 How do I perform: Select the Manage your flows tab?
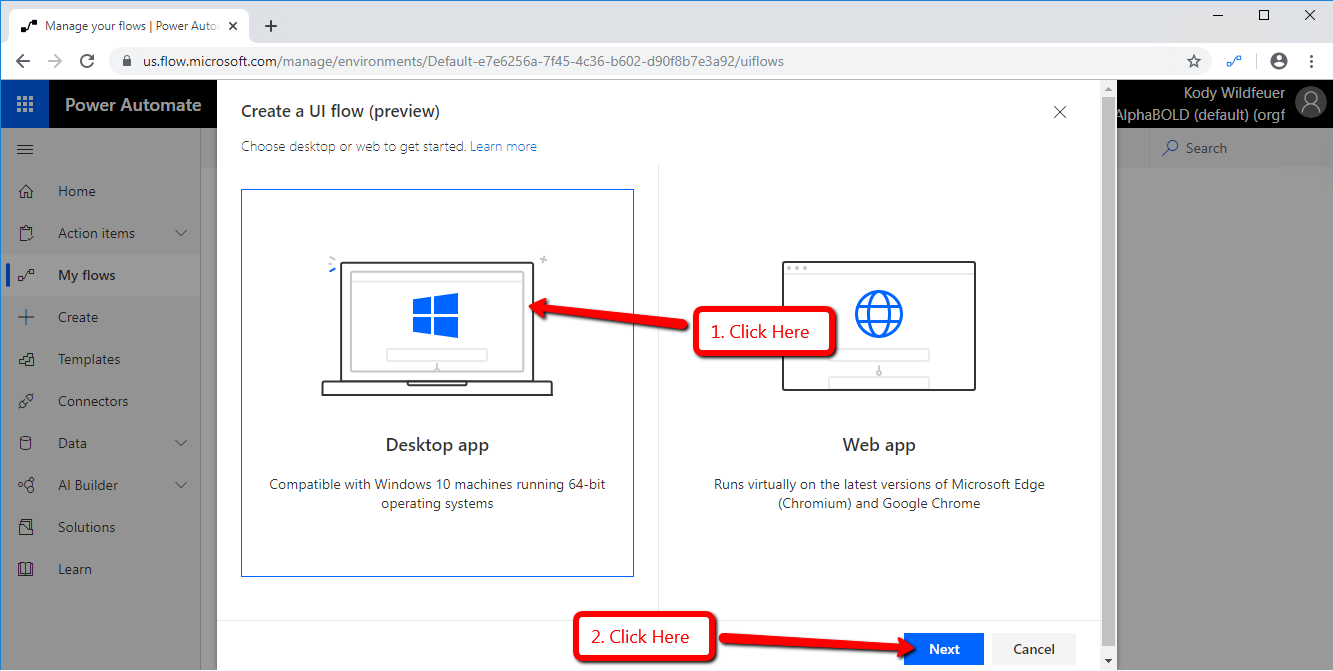130,26
